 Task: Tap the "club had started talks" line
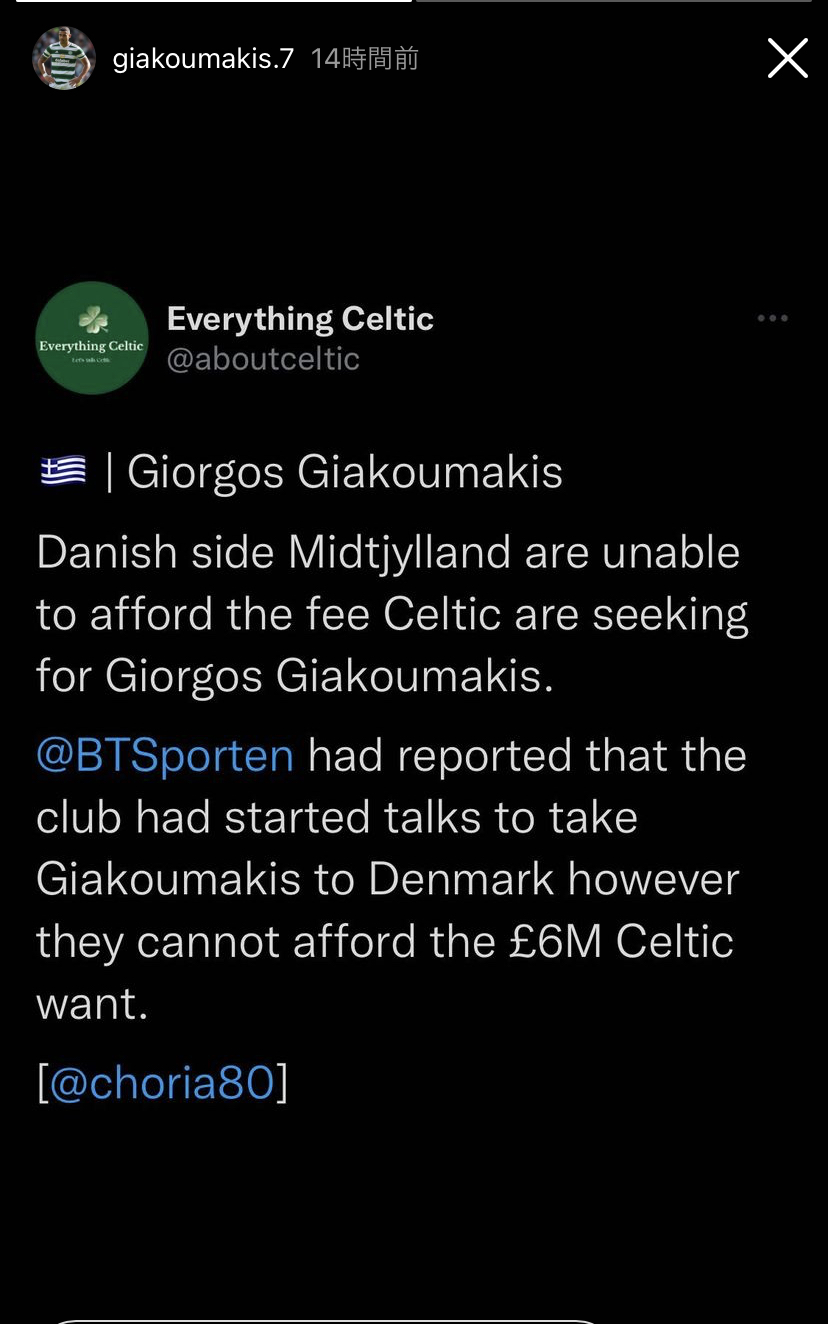coord(337,817)
